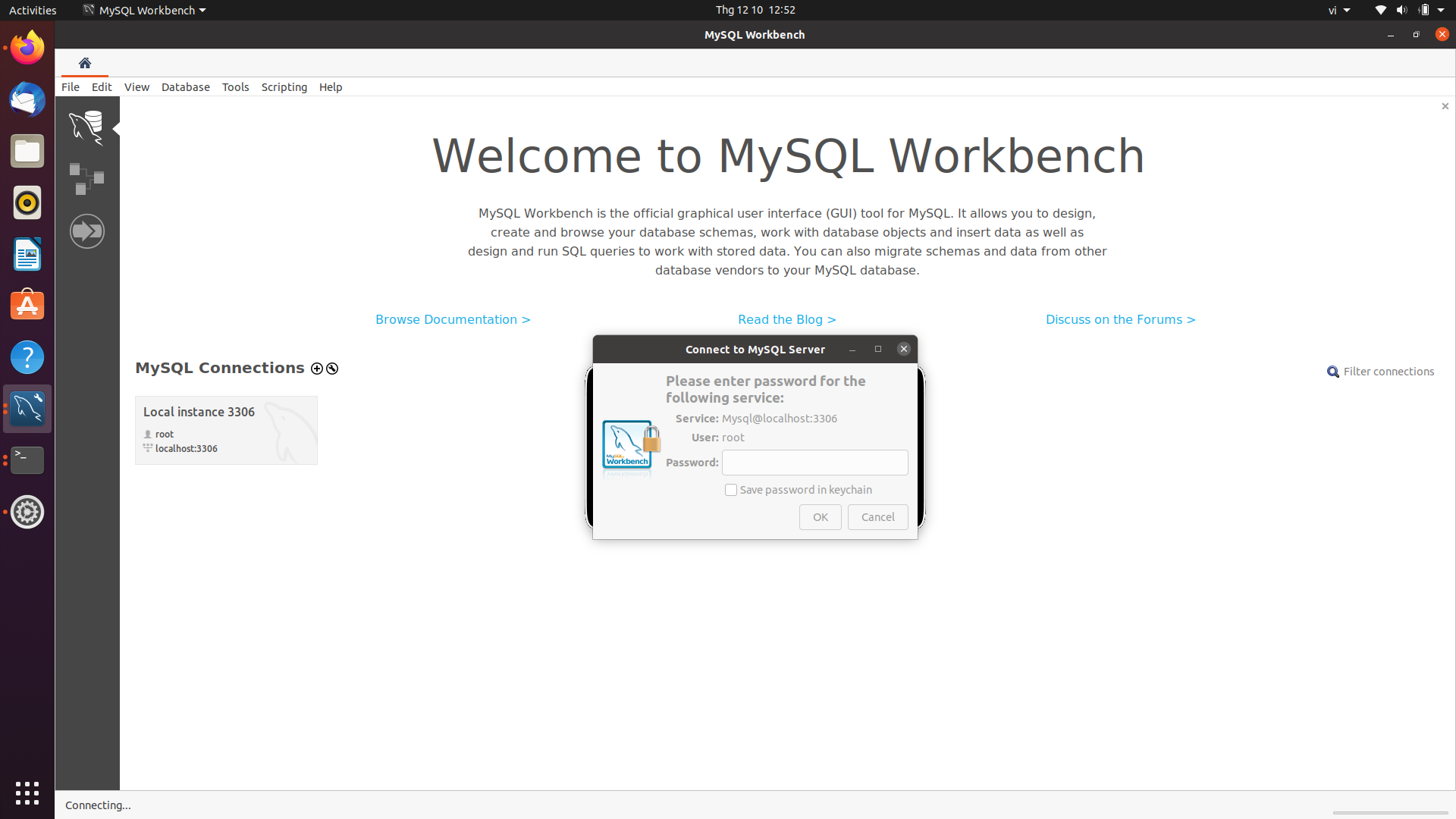Click the Filter connections magnifier icon

(1332, 372)
